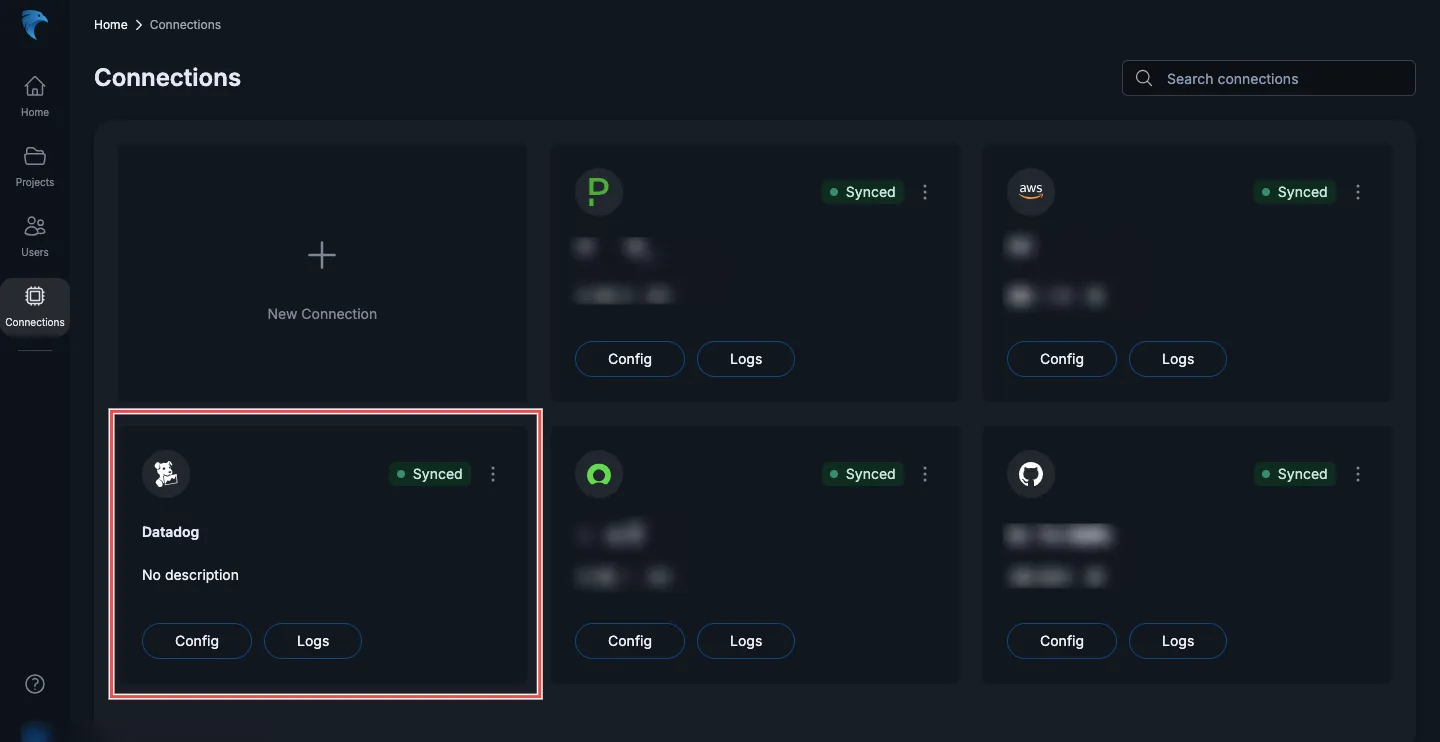Screen dimensions: 1440x742
Task: Click Synced status on Datadog card
Action: (430, 474)
